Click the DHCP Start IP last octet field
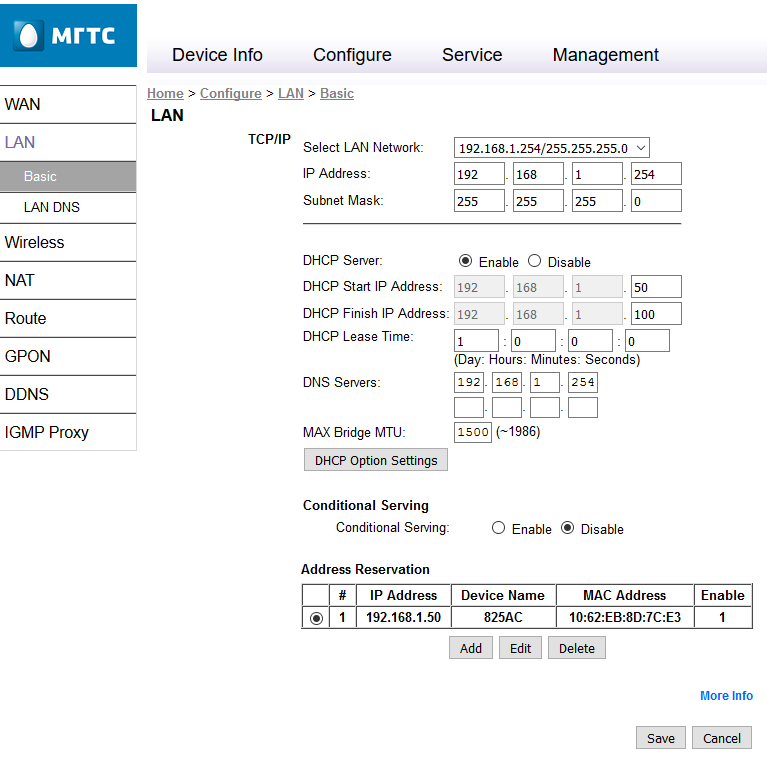This screenshot has width=767, height=761. click(656, 287)
